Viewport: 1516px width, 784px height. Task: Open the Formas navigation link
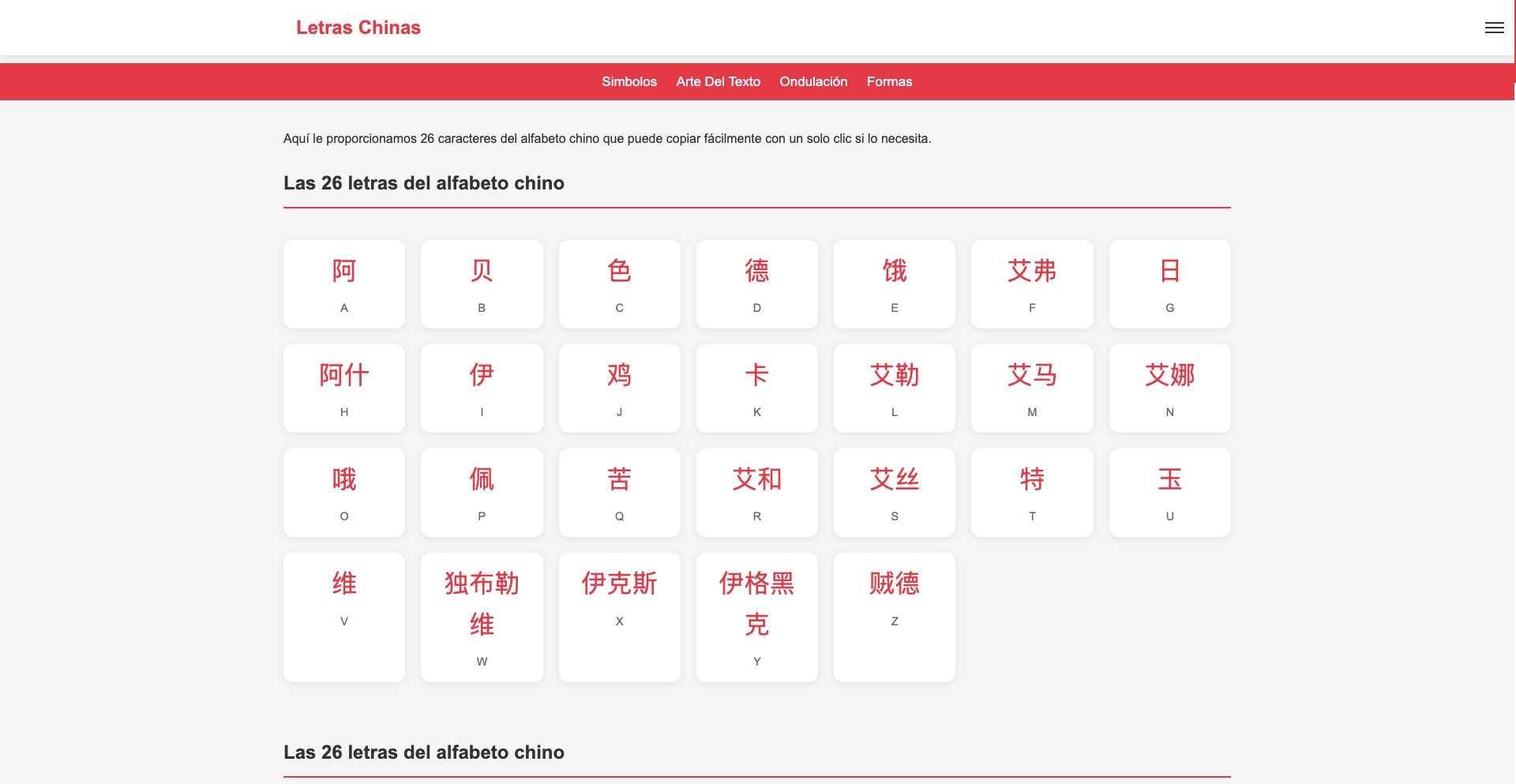coord(889,81)
